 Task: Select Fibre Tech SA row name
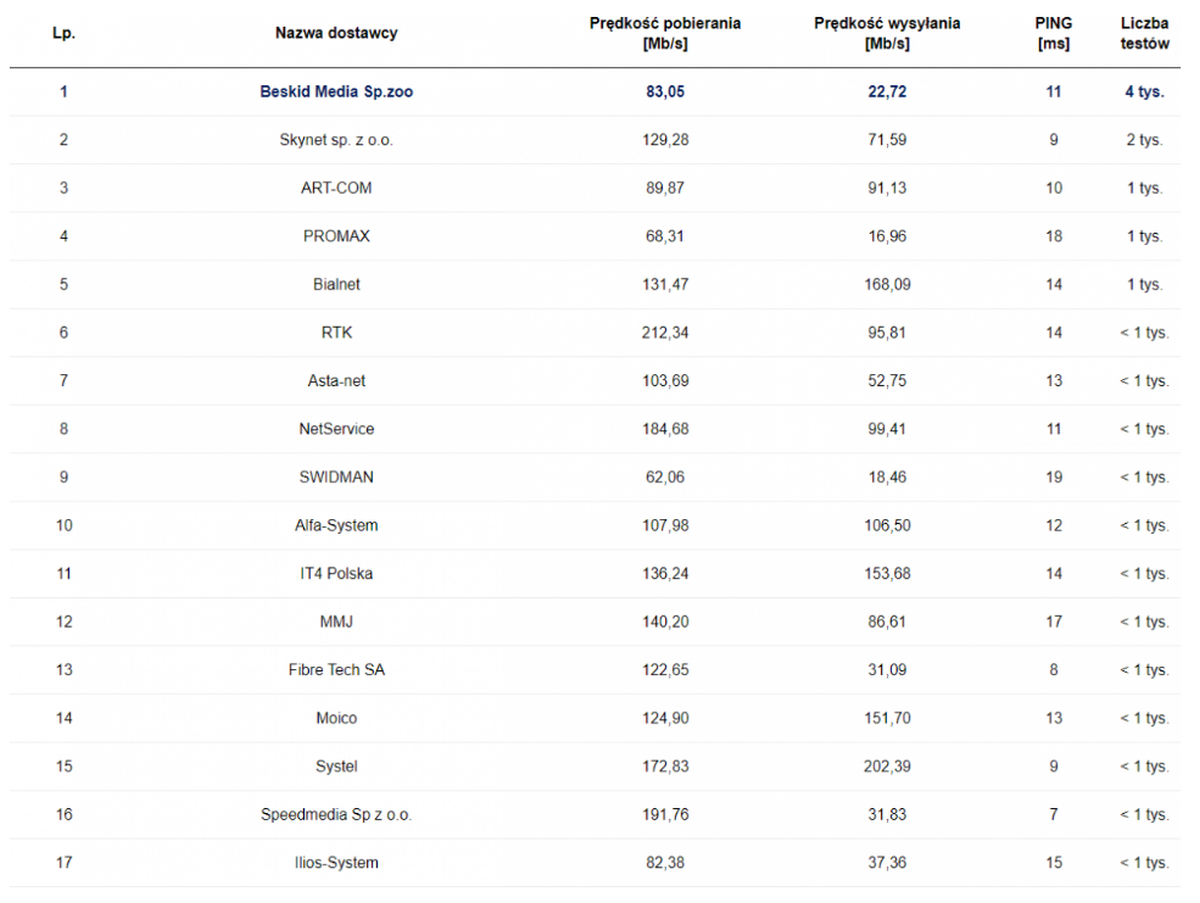coord(336,670)
